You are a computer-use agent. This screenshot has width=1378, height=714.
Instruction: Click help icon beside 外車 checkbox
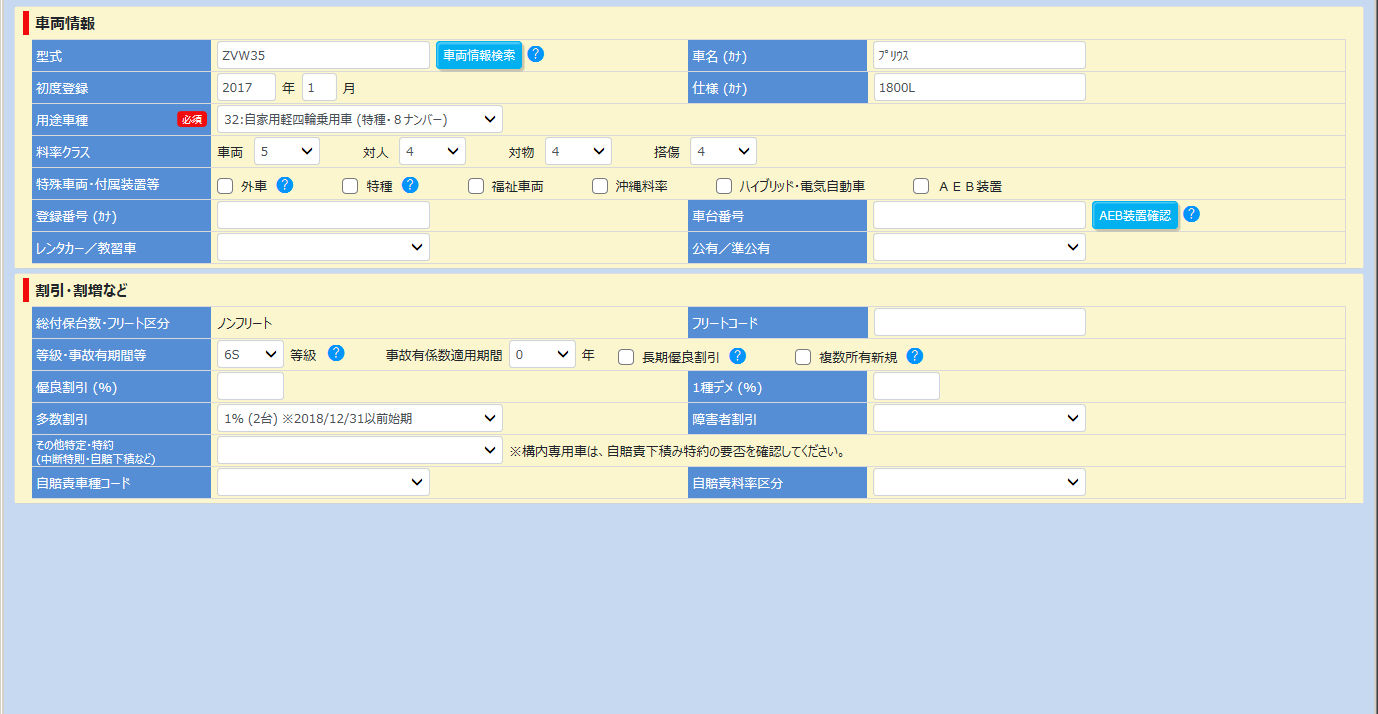tap(285, 185)
